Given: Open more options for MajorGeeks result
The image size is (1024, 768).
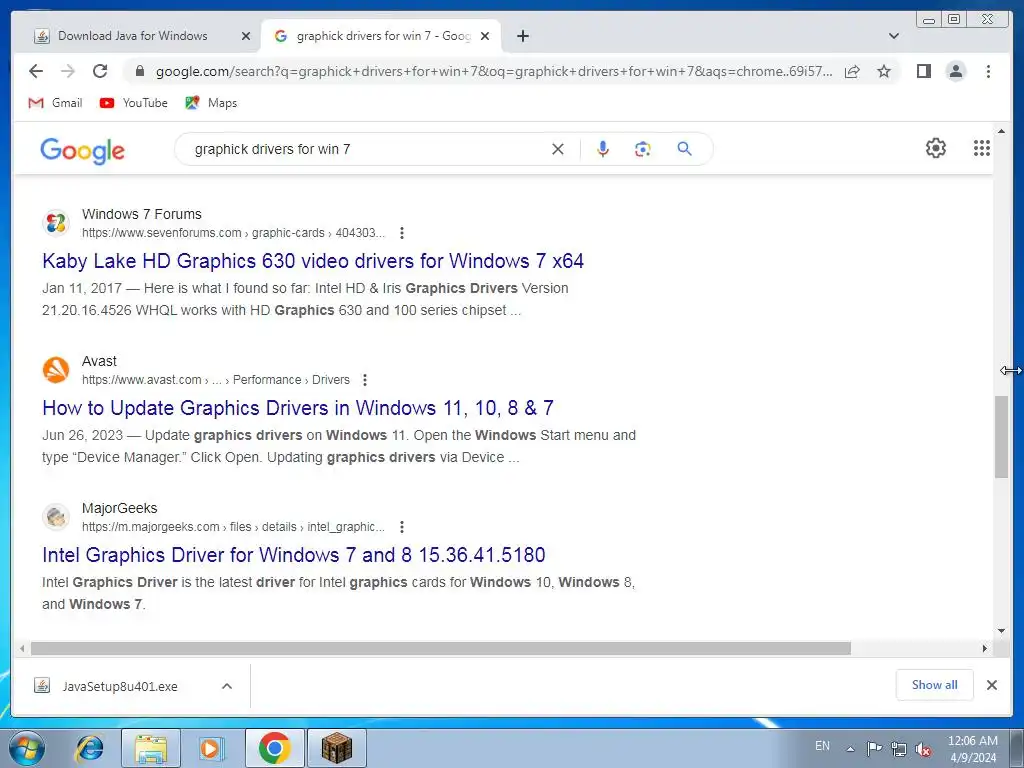Looking at the screenshot, I should (402, 526).
